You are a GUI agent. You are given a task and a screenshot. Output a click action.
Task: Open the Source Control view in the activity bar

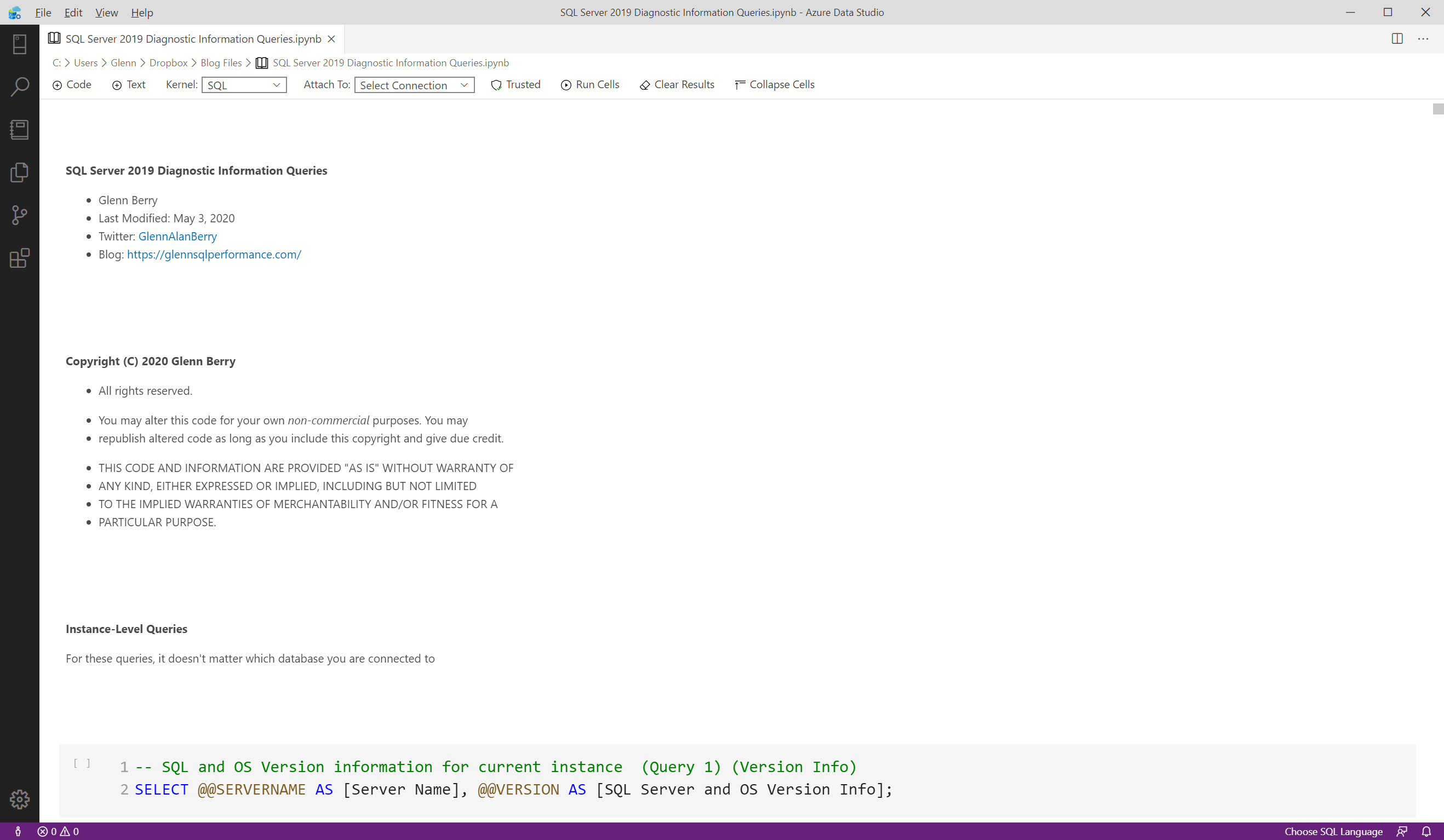pos(20,215)
